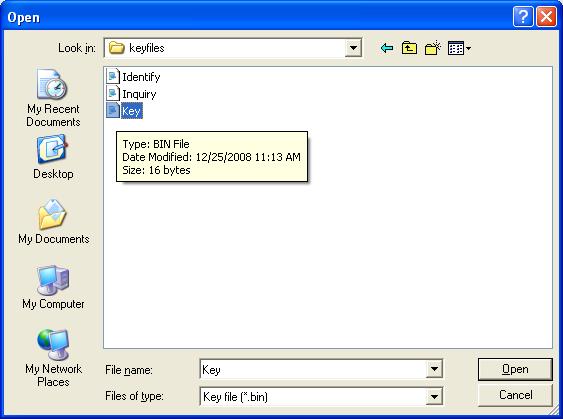Click the Open button
Screen dimensions: 563x419
coord(515,369)
